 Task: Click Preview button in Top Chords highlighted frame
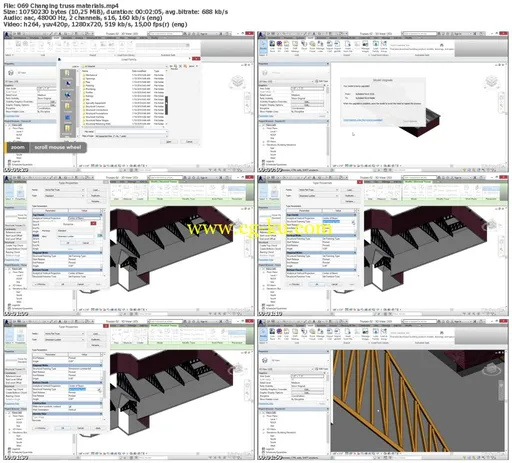coord(294,284)
